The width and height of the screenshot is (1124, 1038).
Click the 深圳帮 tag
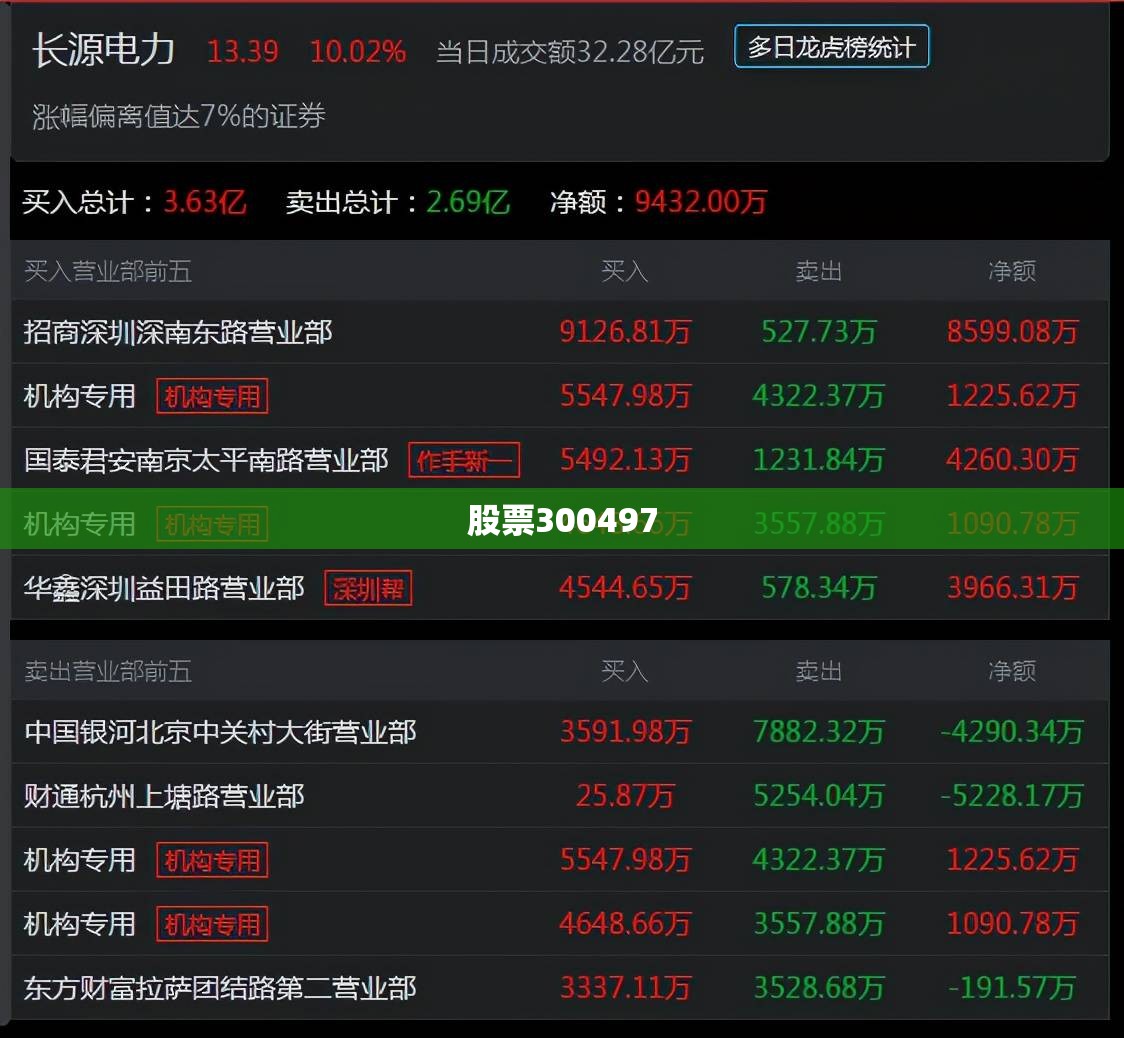click(x=368, y=589)
